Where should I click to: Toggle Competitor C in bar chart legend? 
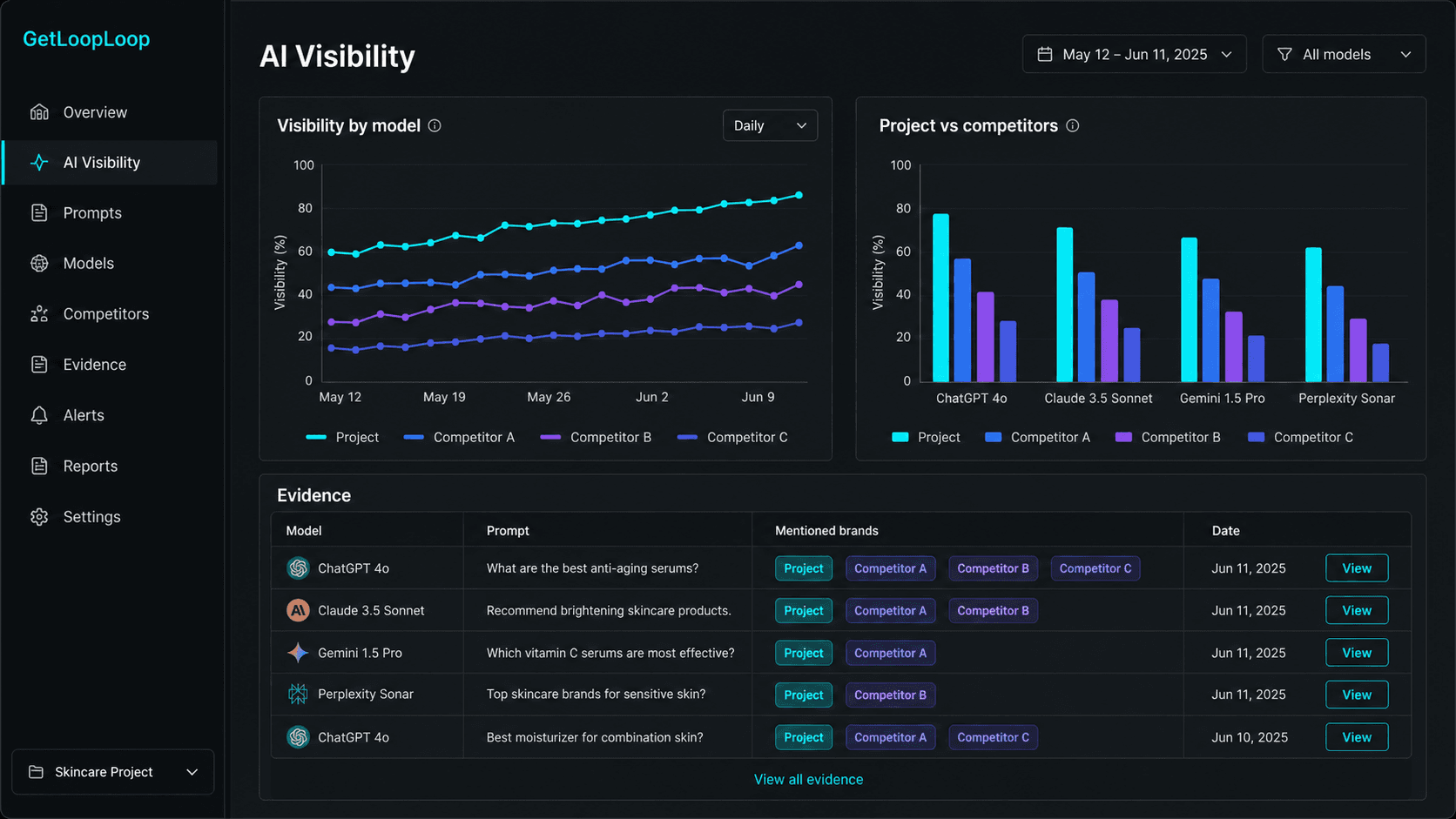point(1300,437)
